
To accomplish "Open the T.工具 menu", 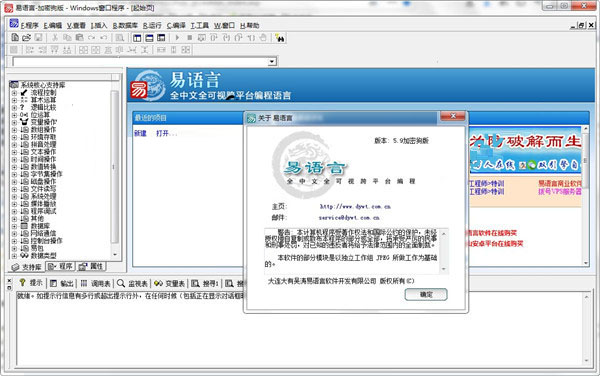I will 200,25.
